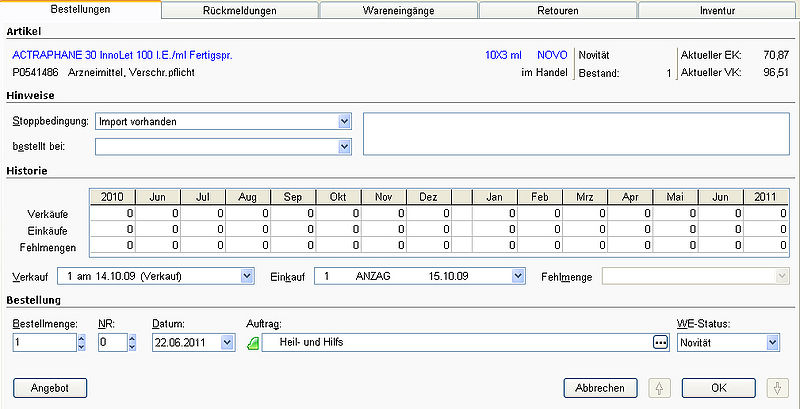The height and width of the screenshot is (409, 800).
Task: Confirm with the OK button
Action: click(718, 388)
